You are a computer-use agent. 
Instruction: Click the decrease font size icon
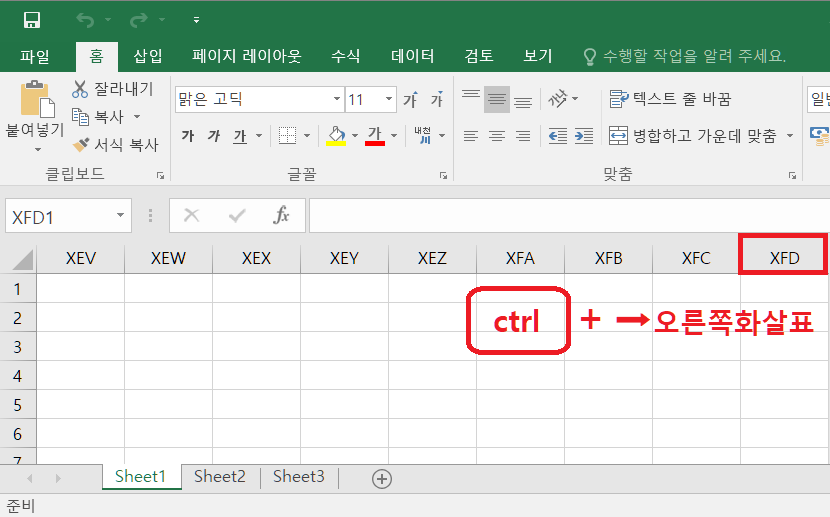[x=437, y=99]
